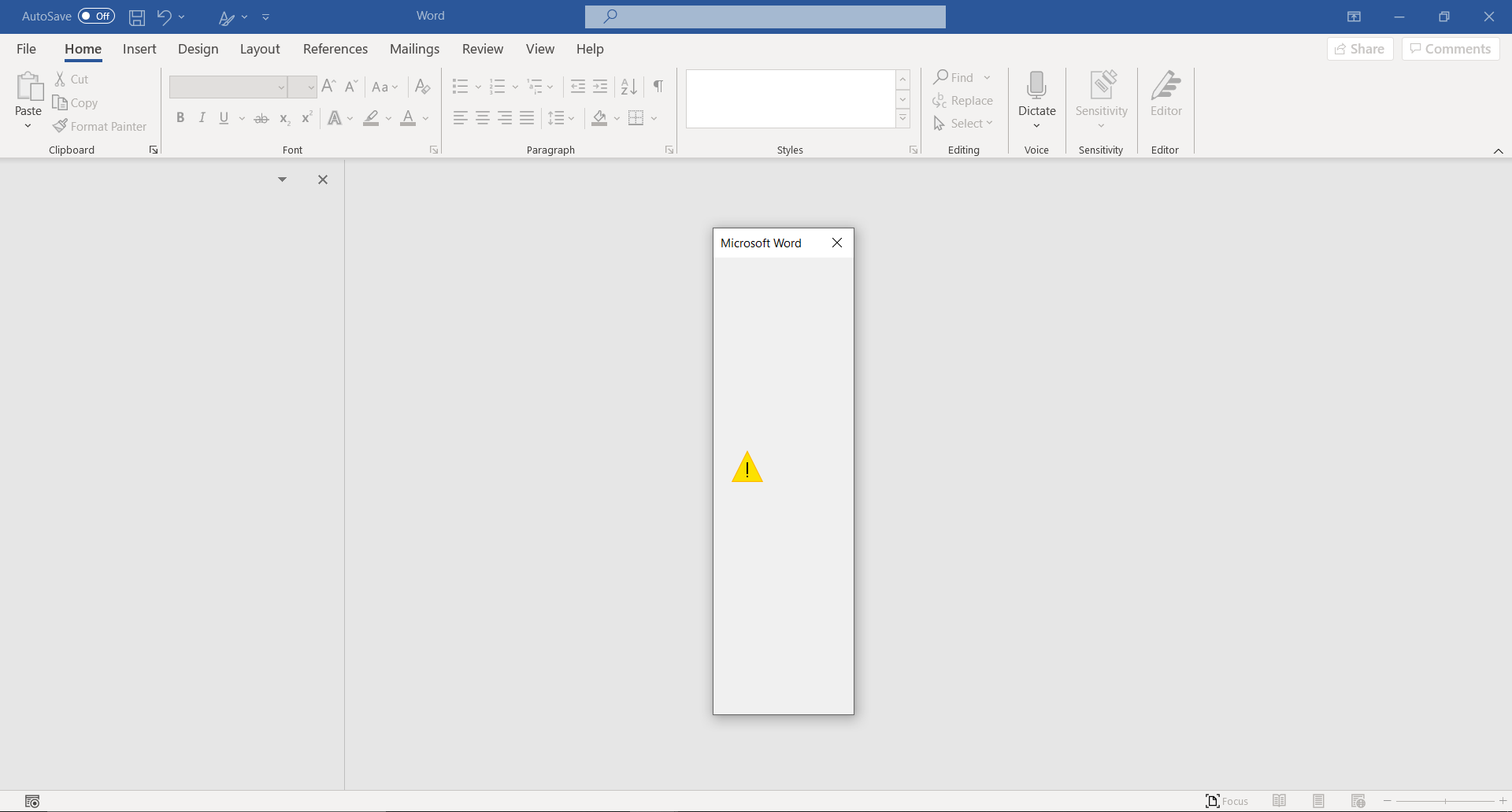Viewport: 1512px width, 812px height.
Task: Click the Share button
Action: [1360, 49]
